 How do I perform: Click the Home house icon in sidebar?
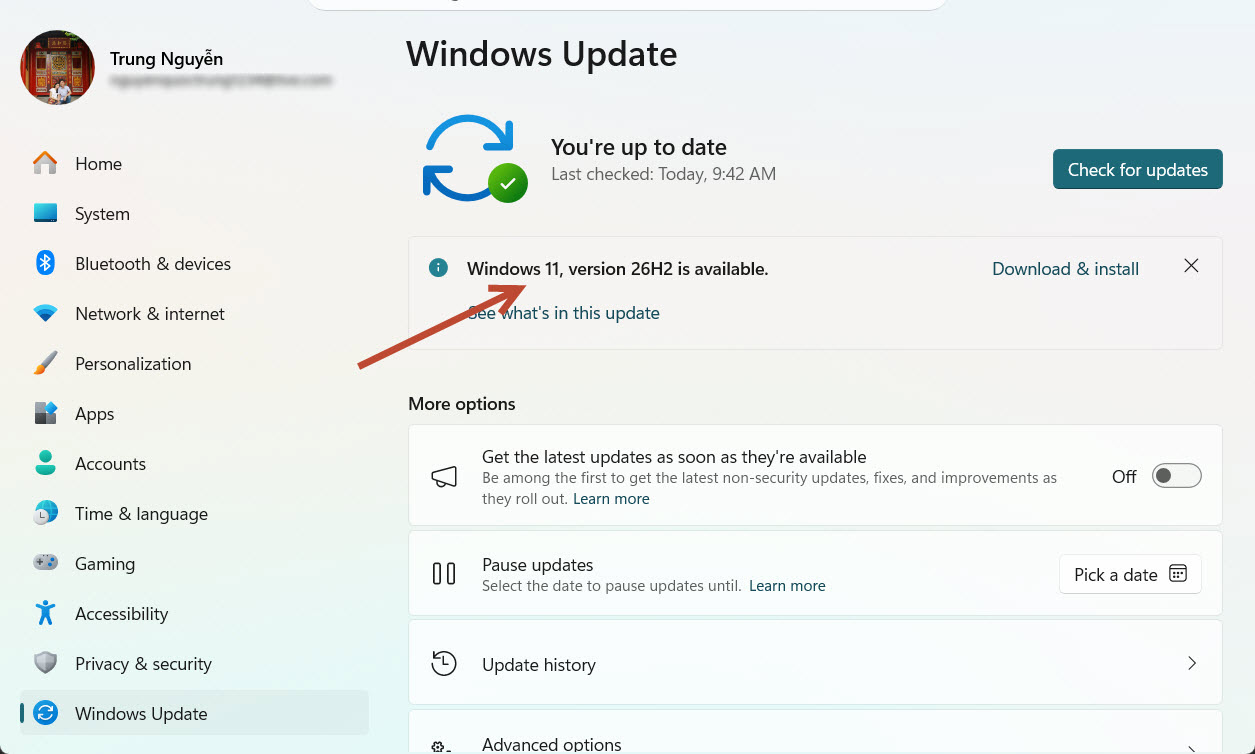click(x=45, y=163)
